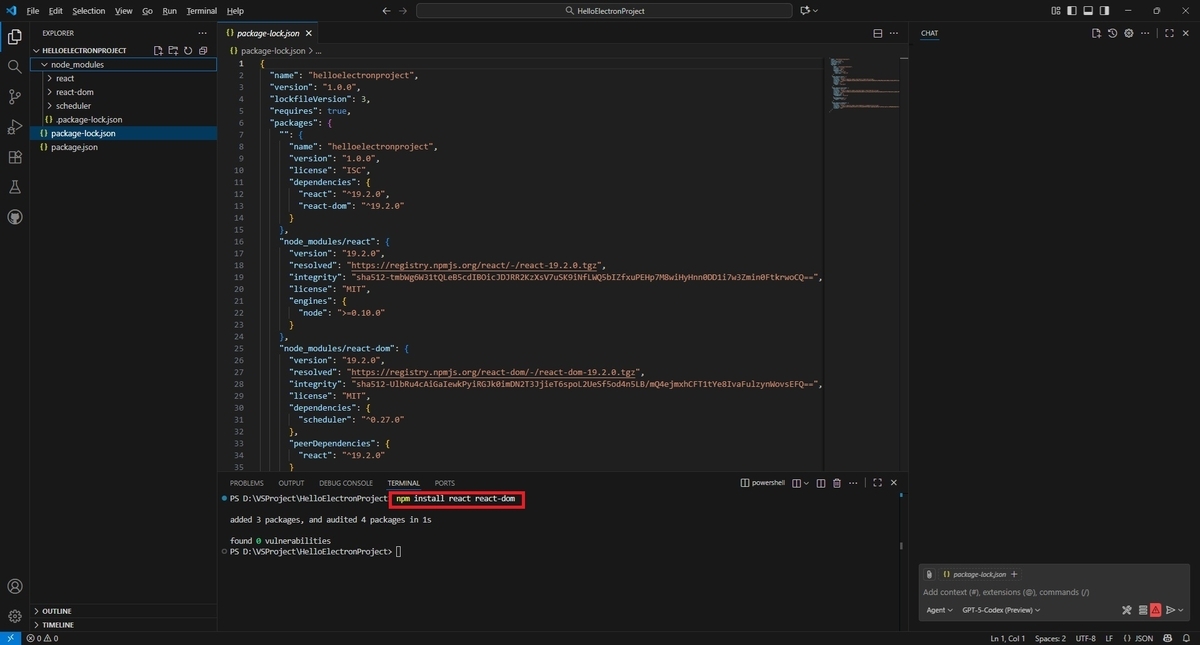1200x645 pixels.
Task: Open the Extensions view
Action: tap(14, 156)
